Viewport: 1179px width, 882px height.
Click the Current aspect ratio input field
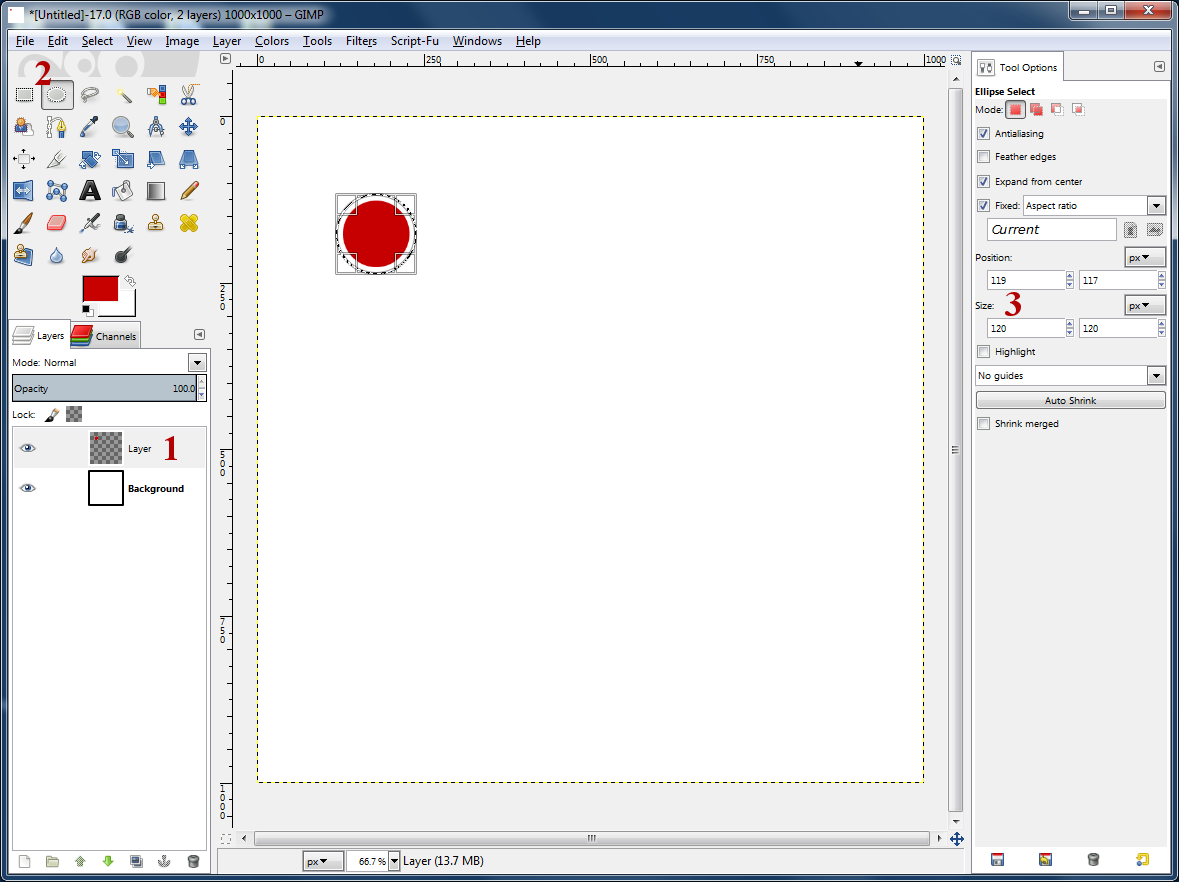point(1051,229)
